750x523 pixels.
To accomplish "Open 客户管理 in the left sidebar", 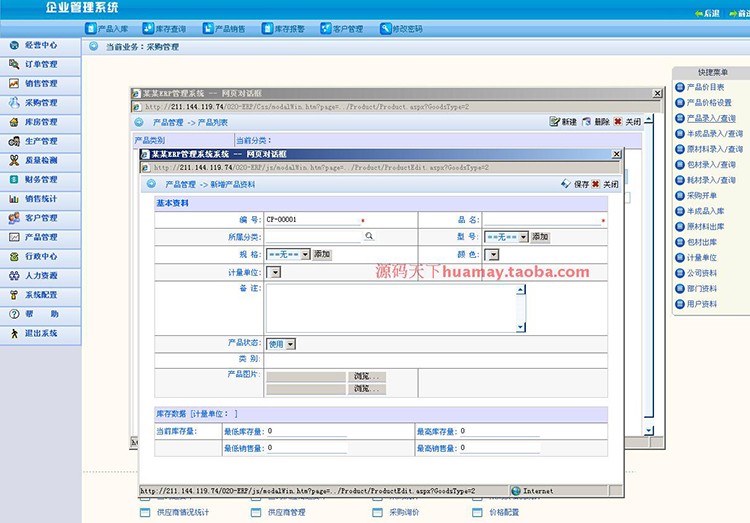I will tap(40, 218).
